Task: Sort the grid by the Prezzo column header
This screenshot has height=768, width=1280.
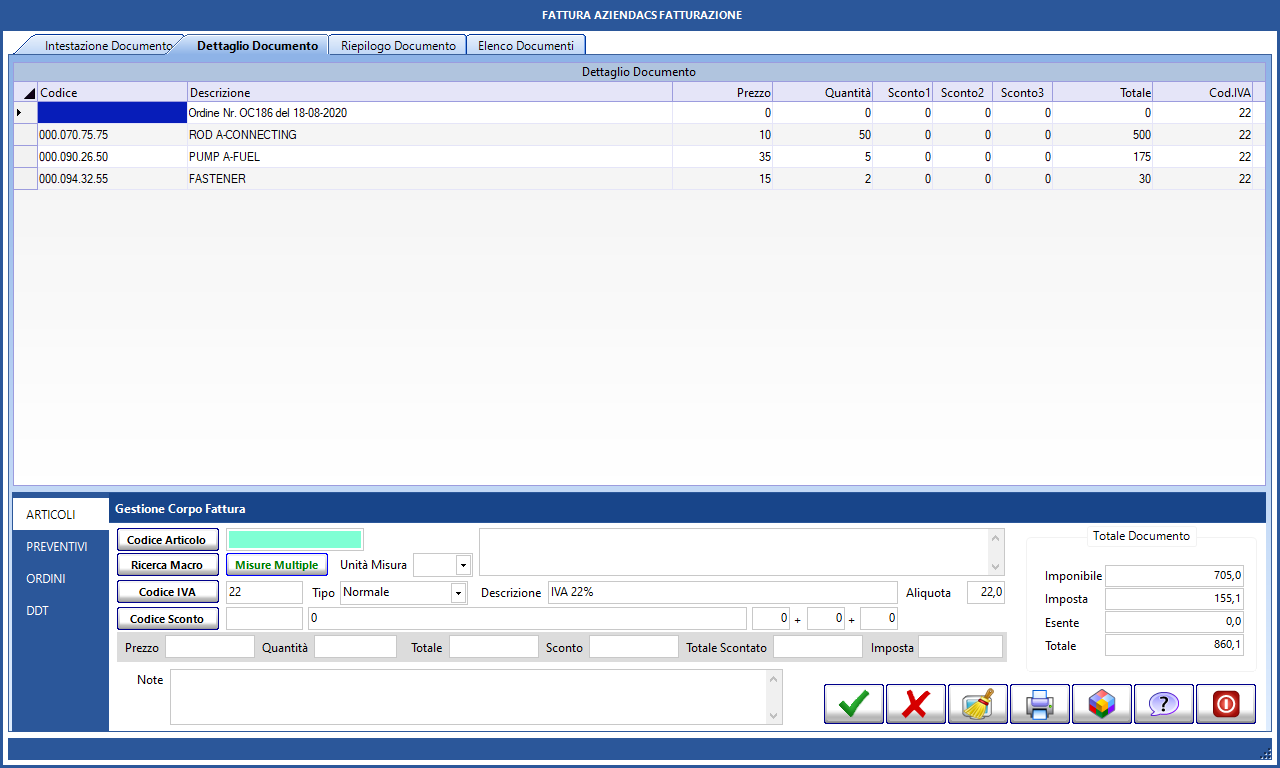Action: click(722, 93)
